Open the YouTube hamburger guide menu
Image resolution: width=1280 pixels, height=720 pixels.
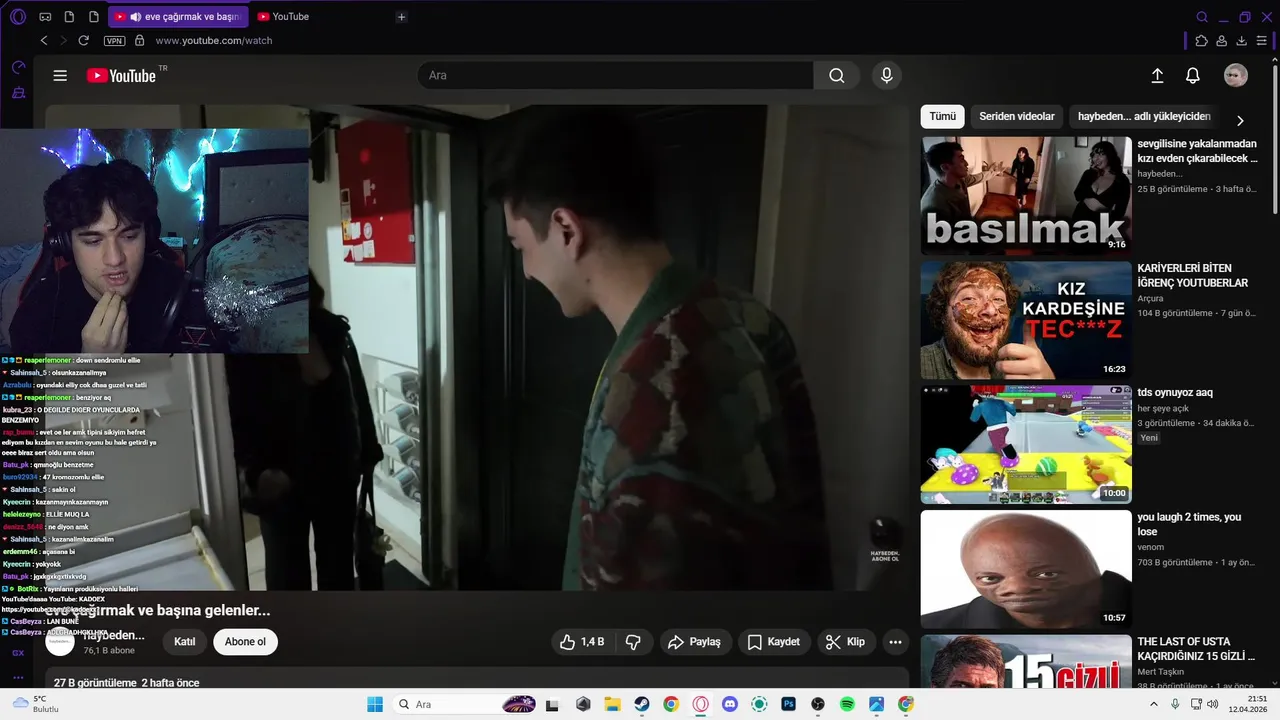(60, 76)
